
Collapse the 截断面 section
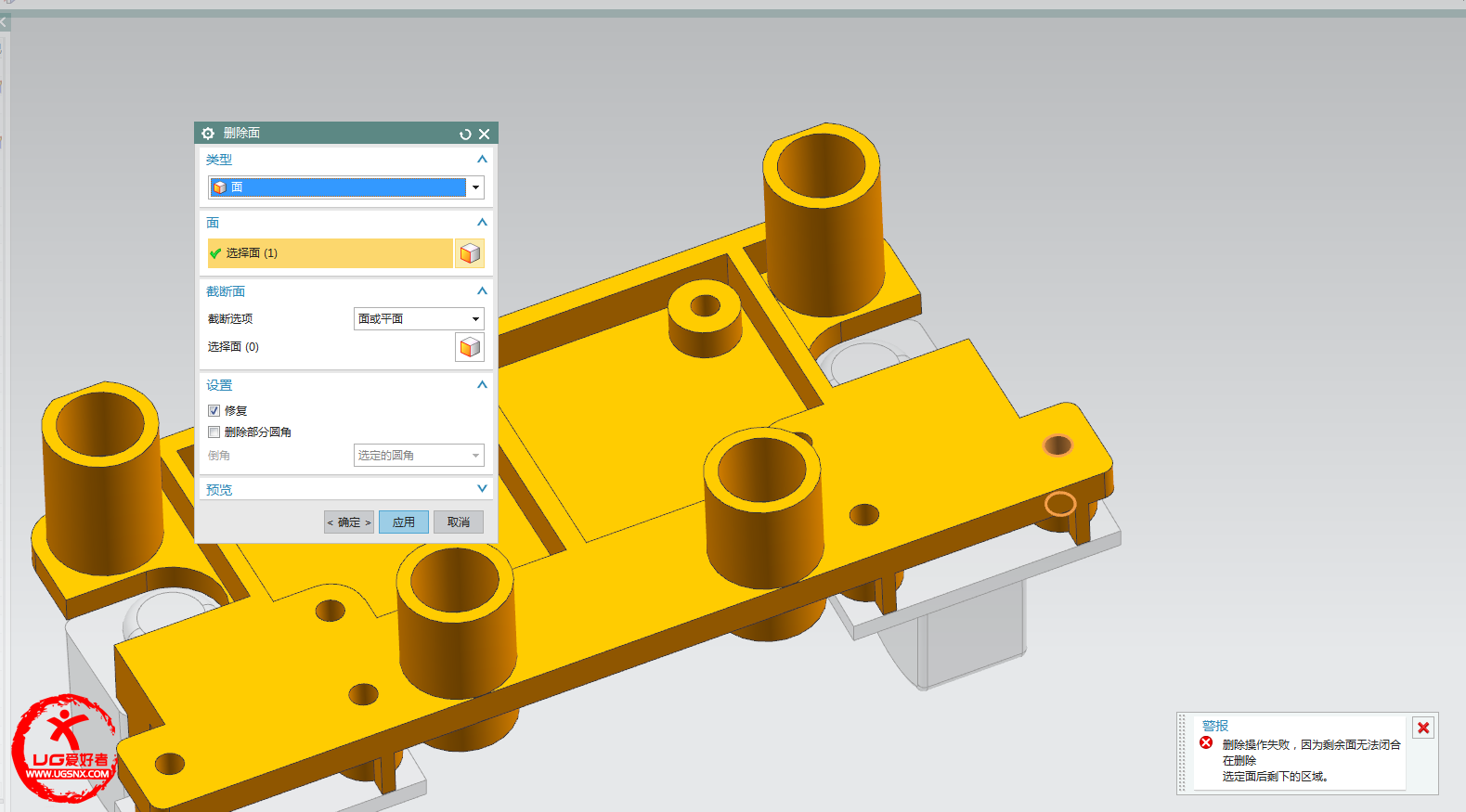482,291
